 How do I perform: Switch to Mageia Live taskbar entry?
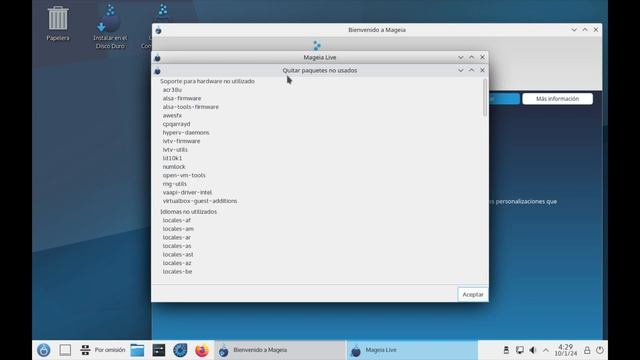coord(412,350)
